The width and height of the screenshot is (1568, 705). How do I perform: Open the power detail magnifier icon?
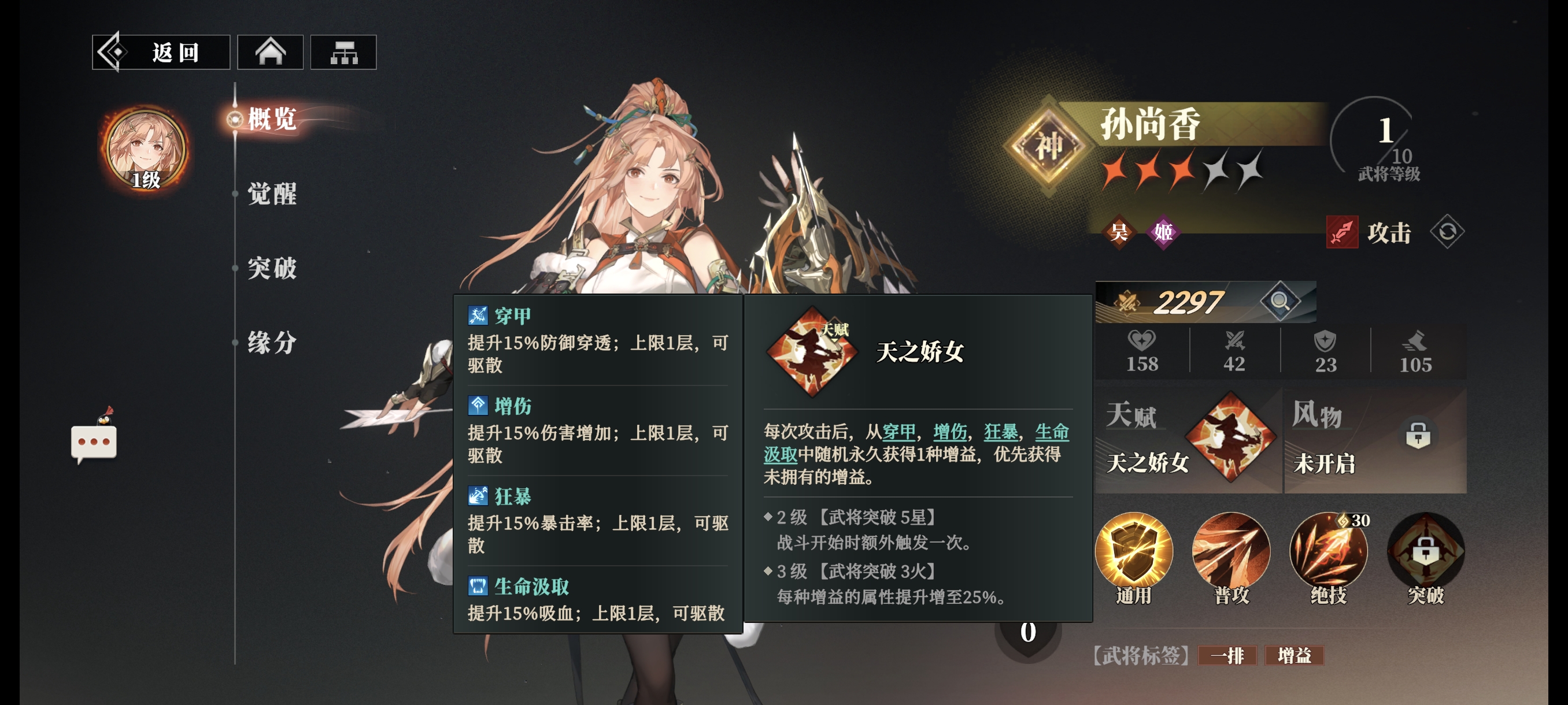(1279, 300)
